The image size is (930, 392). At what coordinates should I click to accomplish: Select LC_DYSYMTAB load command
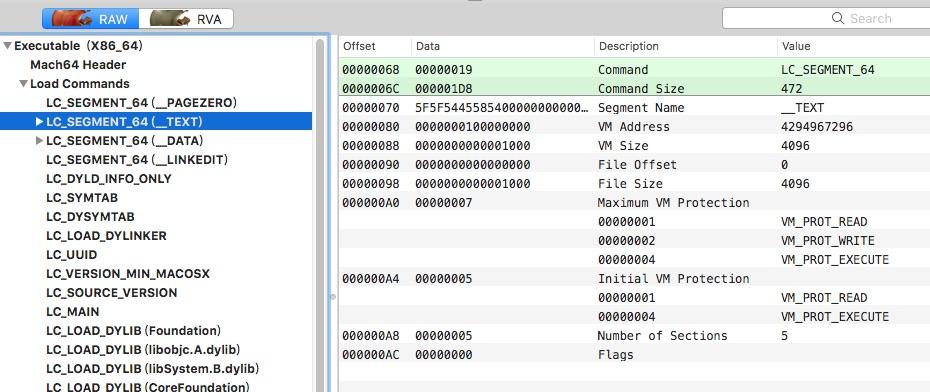click(90, 216)
